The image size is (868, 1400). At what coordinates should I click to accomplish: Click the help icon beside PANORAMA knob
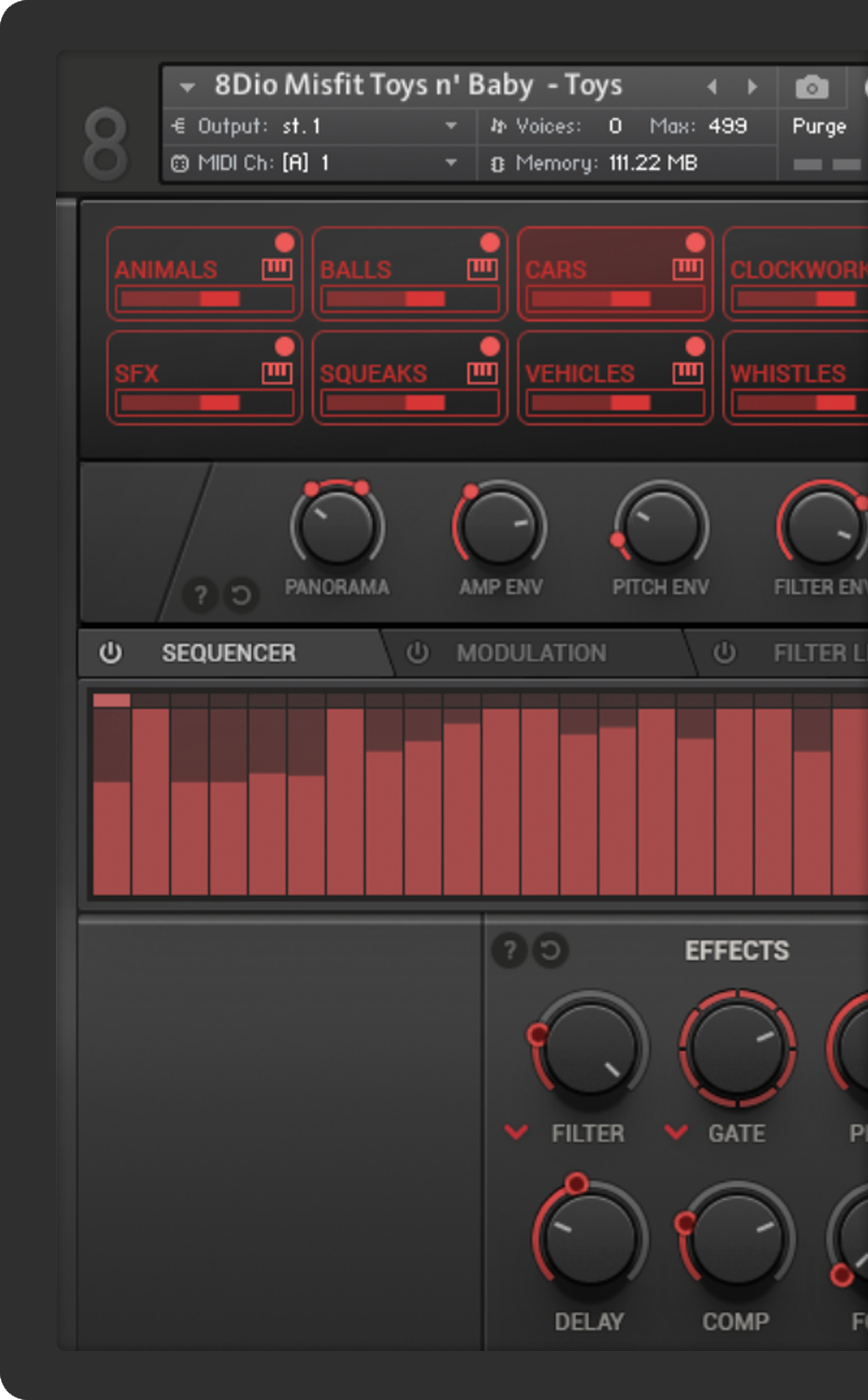(x=200, y=595)
